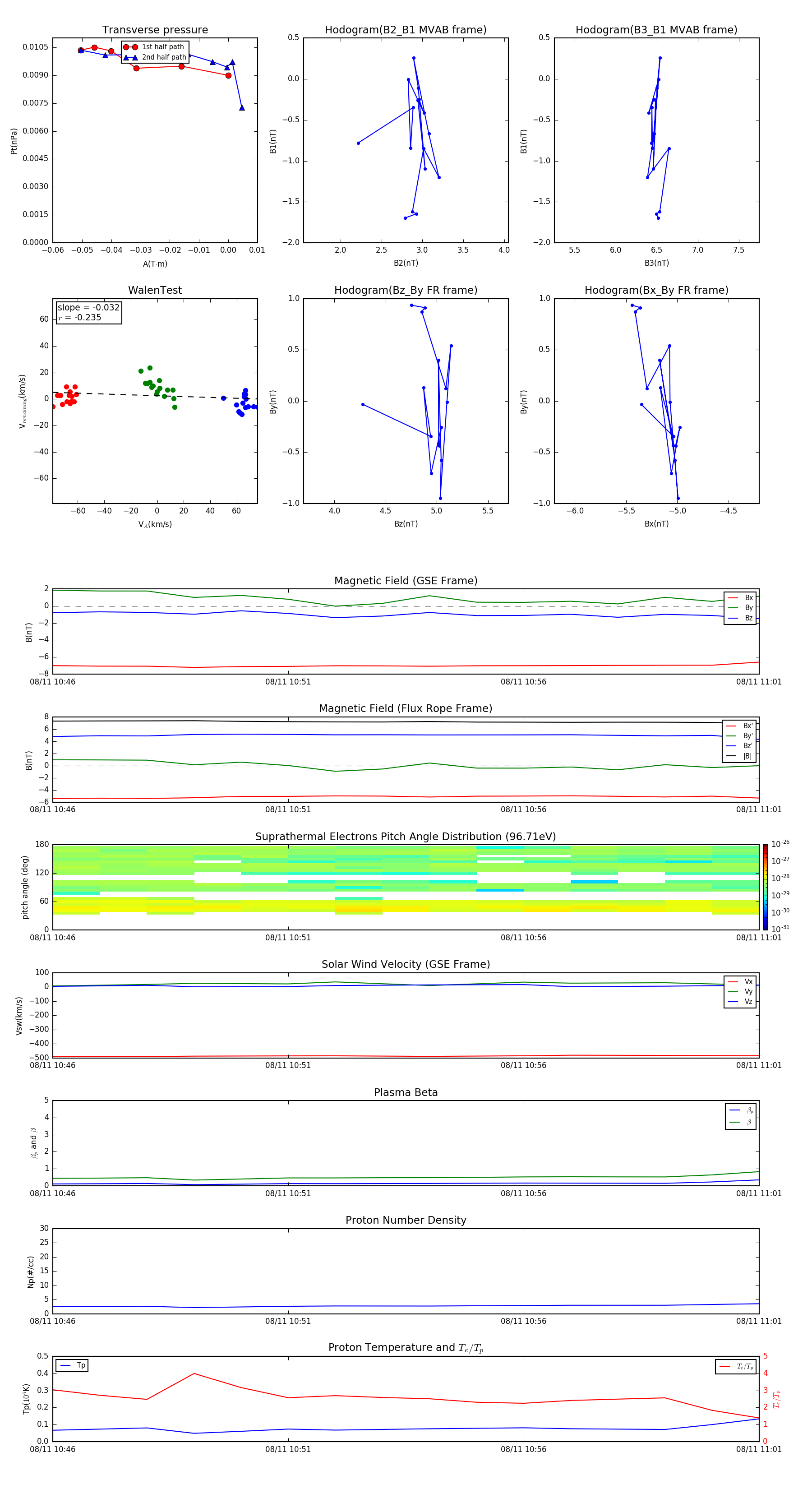Click the 'B3(nT)' axis label

pos(656,263)
